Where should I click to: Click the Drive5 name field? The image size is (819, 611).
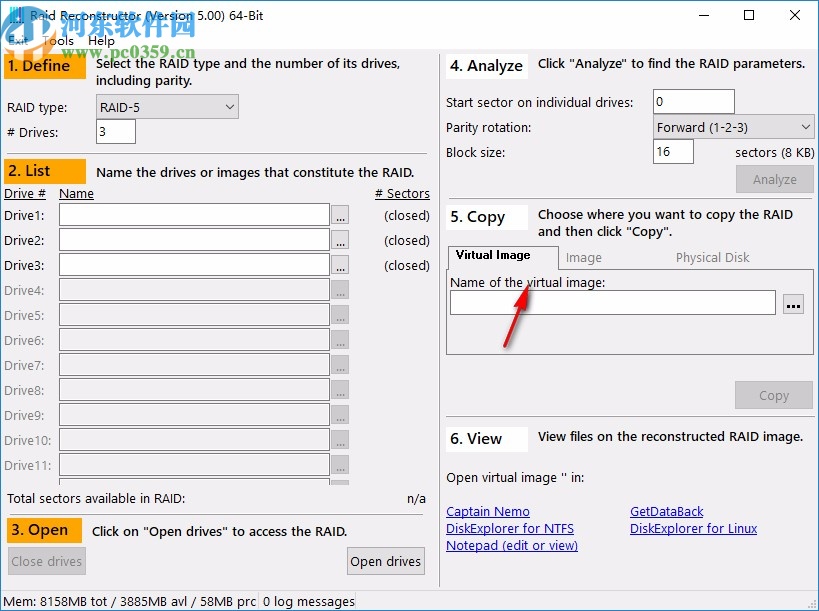click(194, 315)
